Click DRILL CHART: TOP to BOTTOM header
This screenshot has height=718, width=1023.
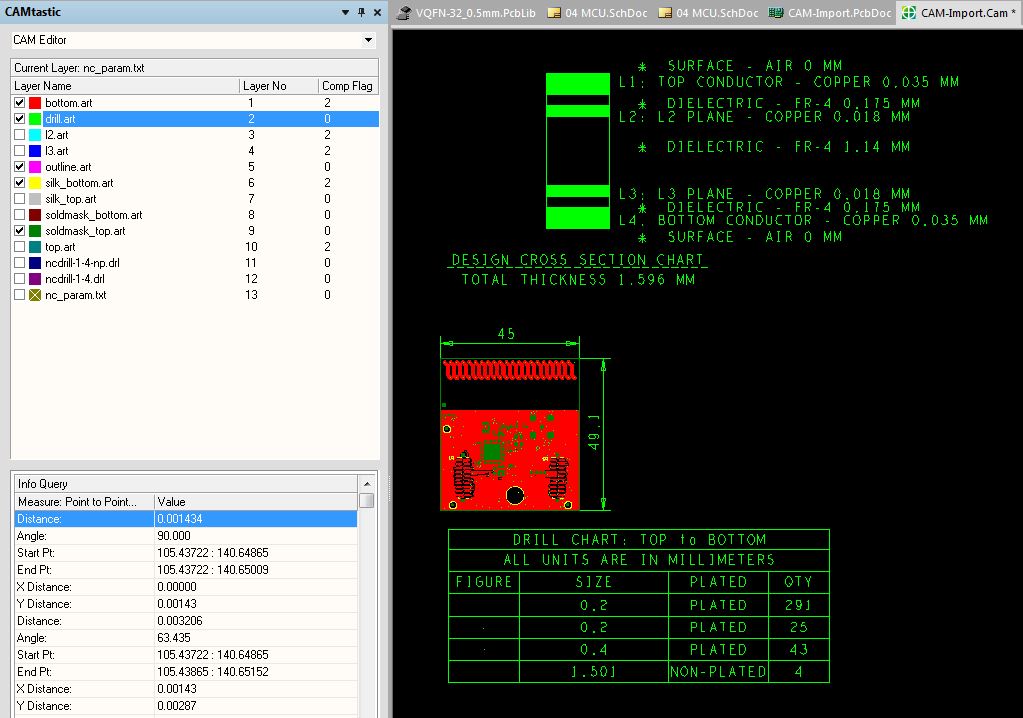[639, 540]
